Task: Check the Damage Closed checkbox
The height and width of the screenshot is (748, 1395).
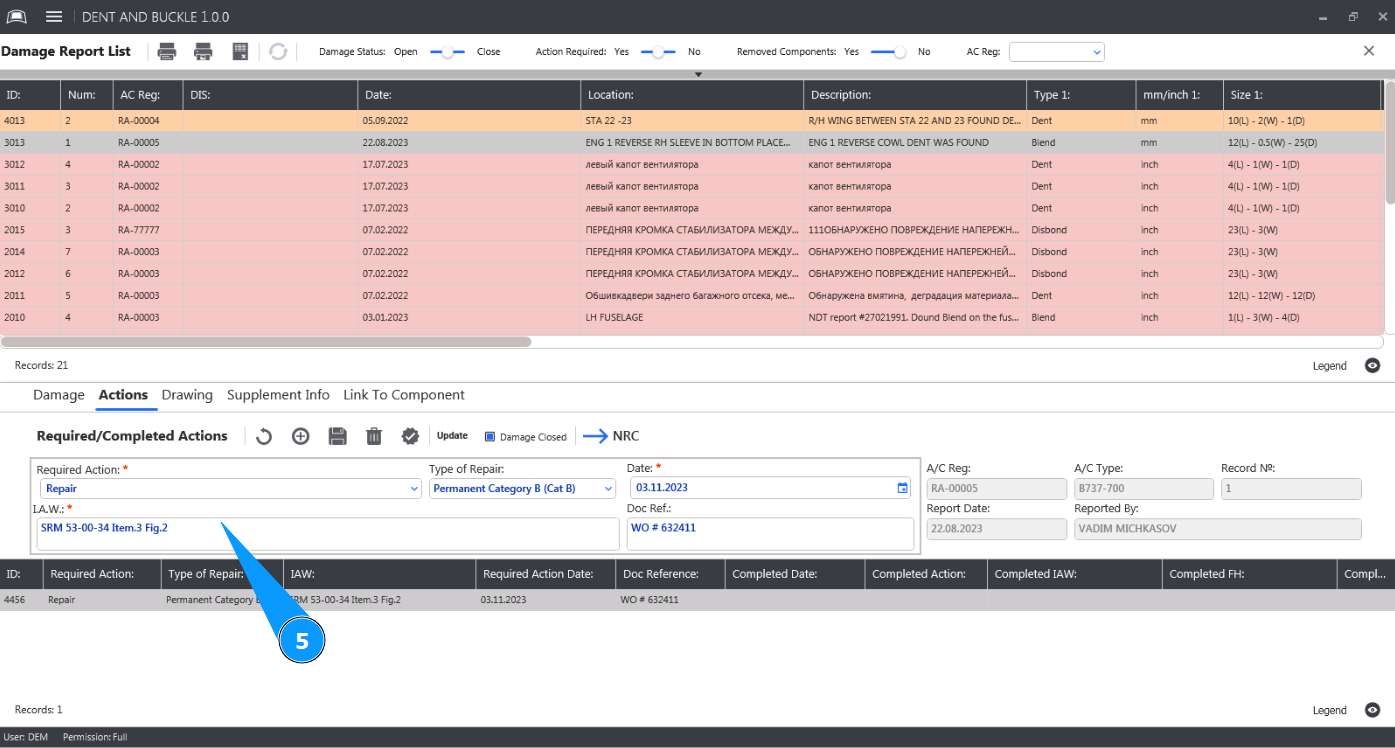Action: (490, 437)
